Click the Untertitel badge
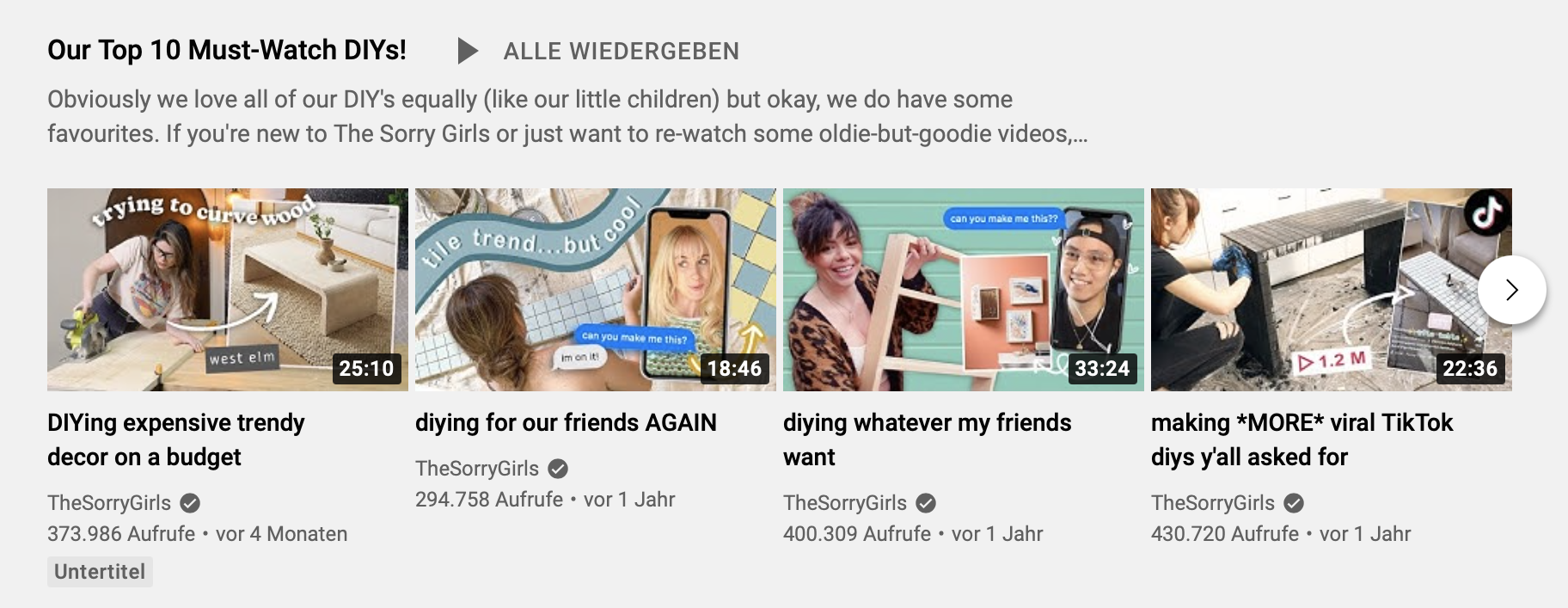This screenshot has height=608, width=1568. pos(100,572)
